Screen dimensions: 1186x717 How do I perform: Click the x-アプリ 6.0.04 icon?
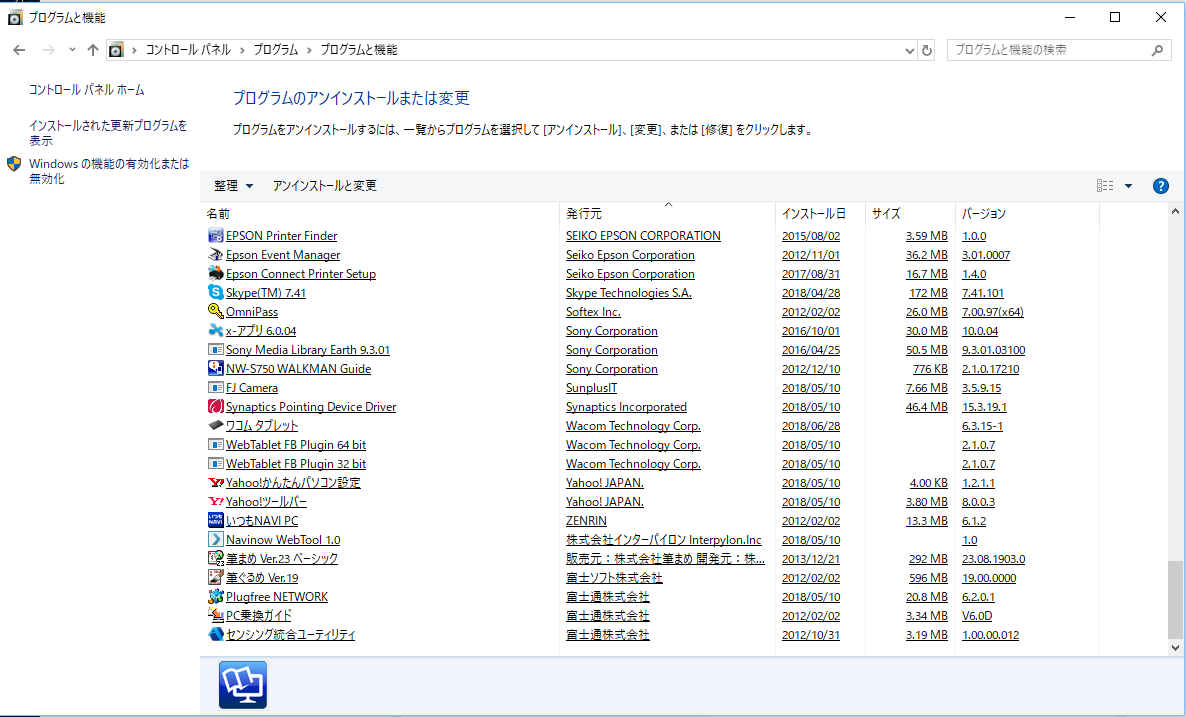(x=215, y=331)
